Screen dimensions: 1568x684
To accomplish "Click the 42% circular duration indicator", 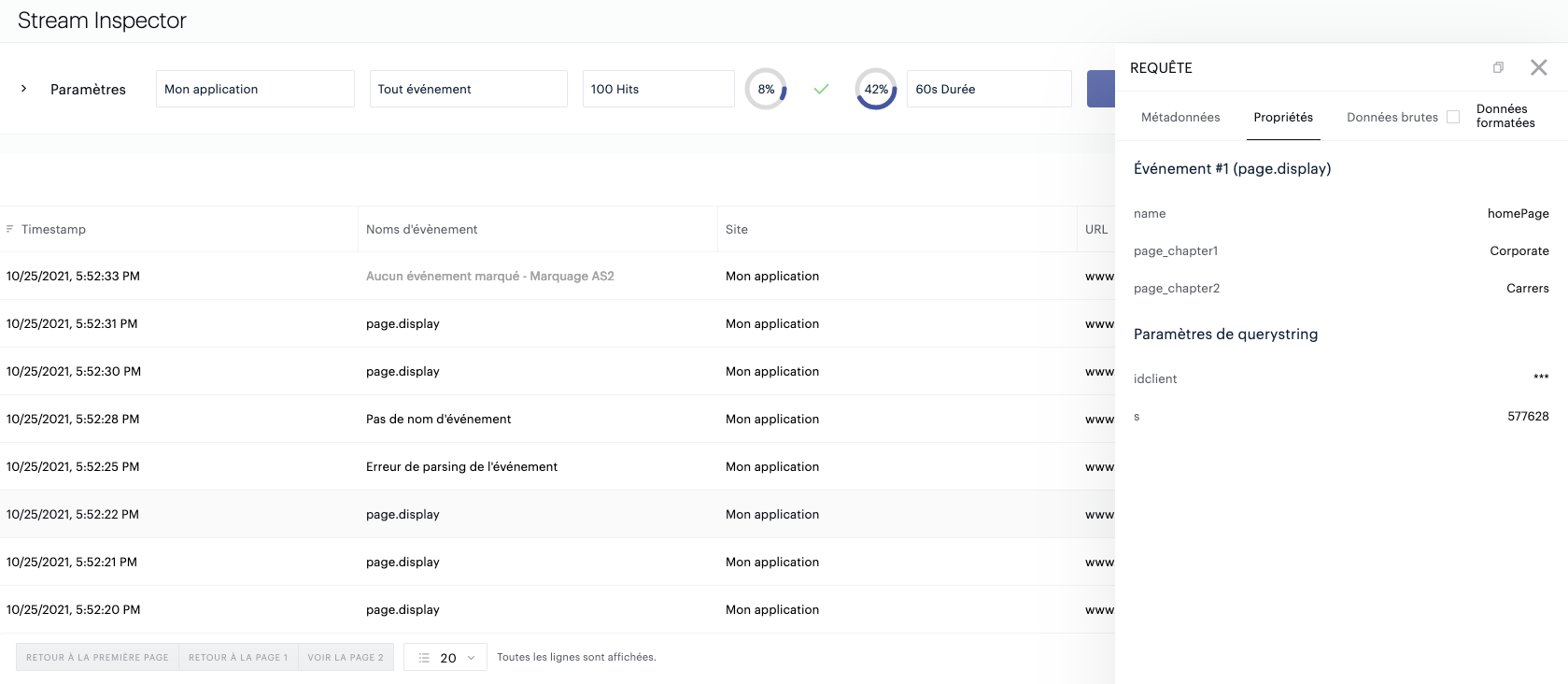I will click(876, 90).
